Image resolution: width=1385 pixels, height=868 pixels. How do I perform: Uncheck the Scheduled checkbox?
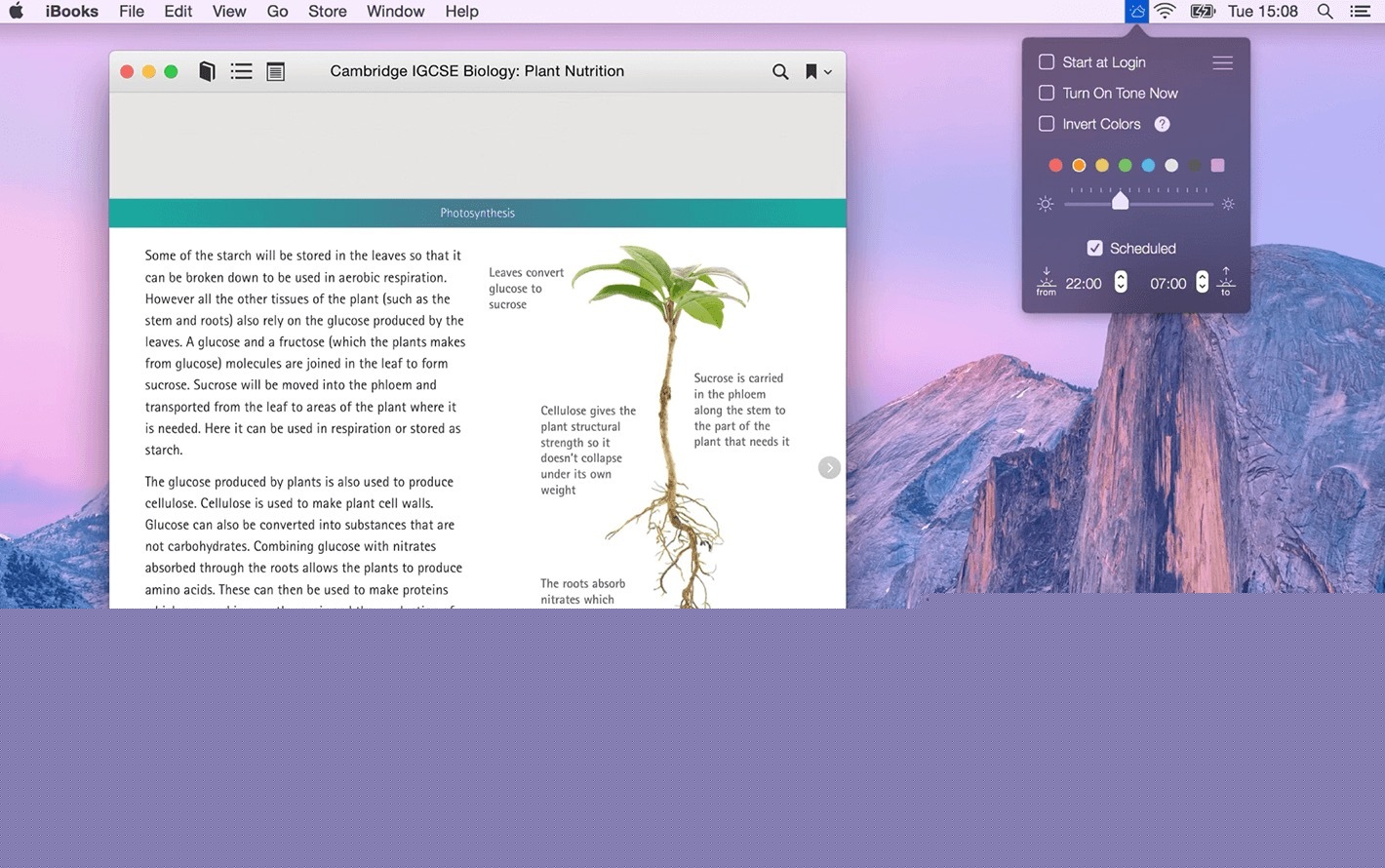tap(1095, 248)
